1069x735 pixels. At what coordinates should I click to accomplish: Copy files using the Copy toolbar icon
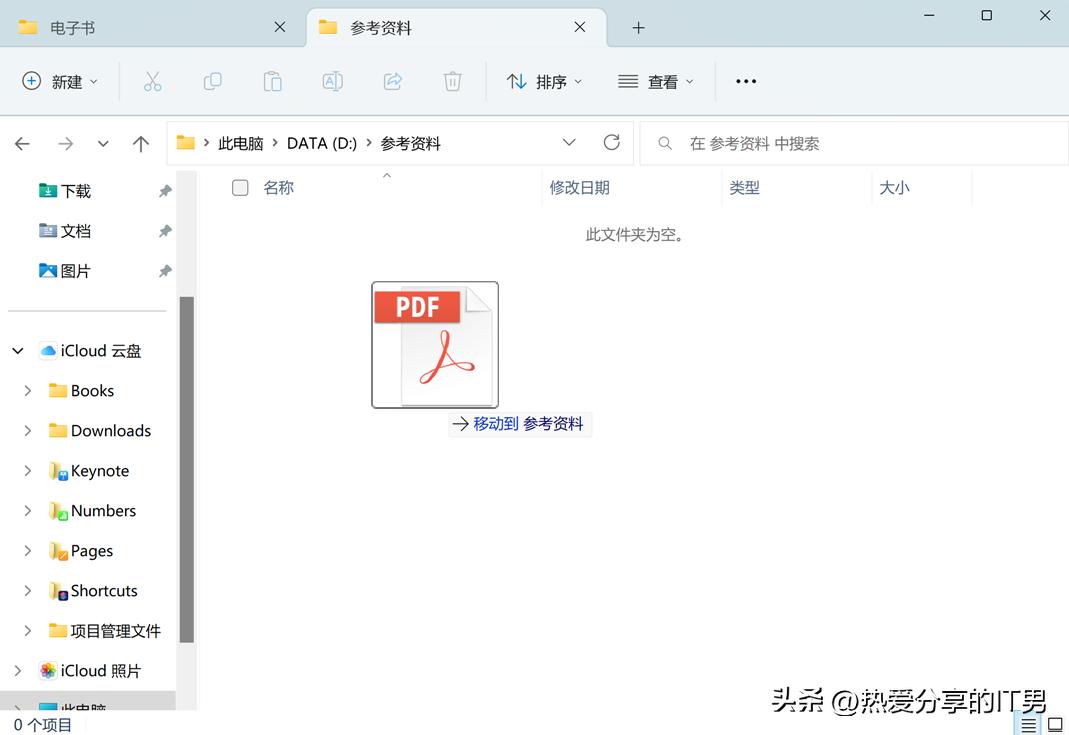(x=212, y=81)
